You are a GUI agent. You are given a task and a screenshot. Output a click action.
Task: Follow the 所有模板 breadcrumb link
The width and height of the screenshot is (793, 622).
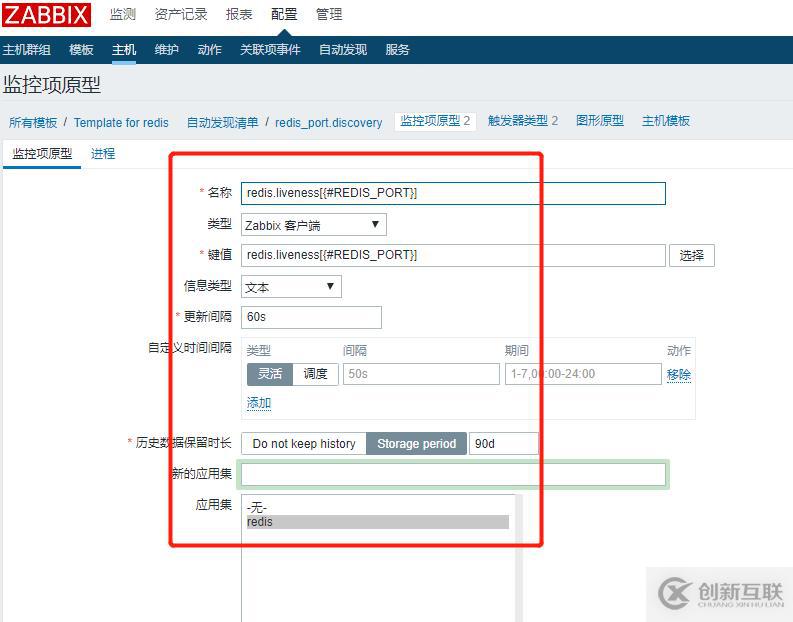pos(33,122)
